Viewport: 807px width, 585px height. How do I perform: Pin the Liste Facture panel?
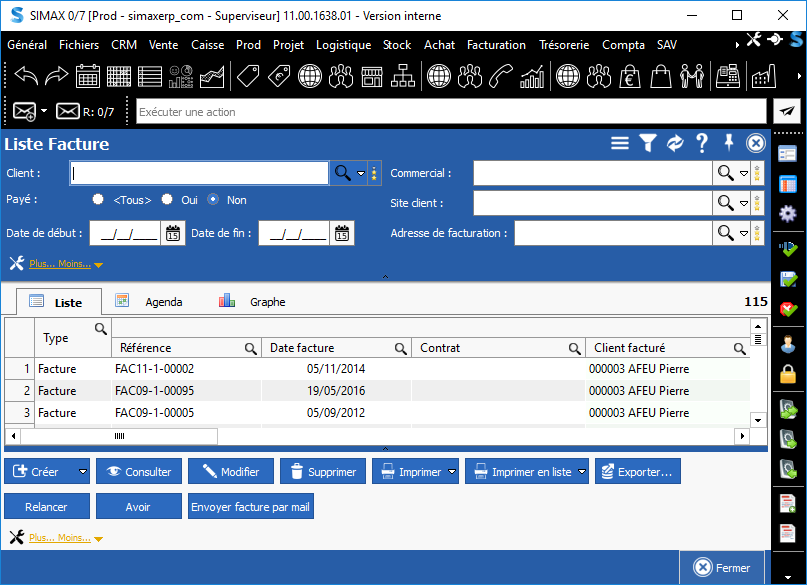pos(729,144)
